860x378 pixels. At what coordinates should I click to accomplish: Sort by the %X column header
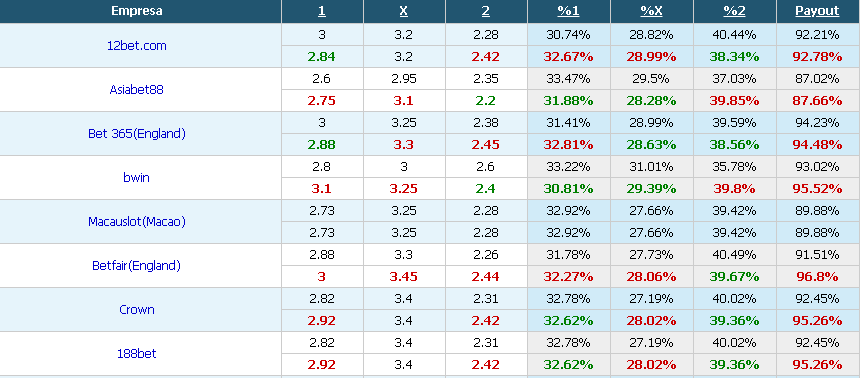pyautogui.click(x=652, y=11)
